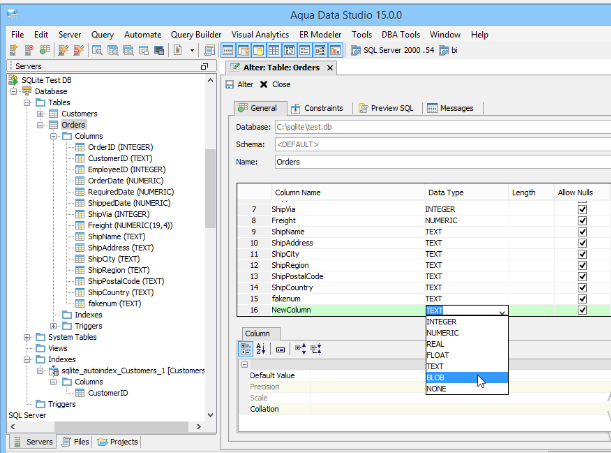Expand the Triggers folder under Orders
Image resolution: width=611 pixels, height=453 pixels.
coord(53,325)
